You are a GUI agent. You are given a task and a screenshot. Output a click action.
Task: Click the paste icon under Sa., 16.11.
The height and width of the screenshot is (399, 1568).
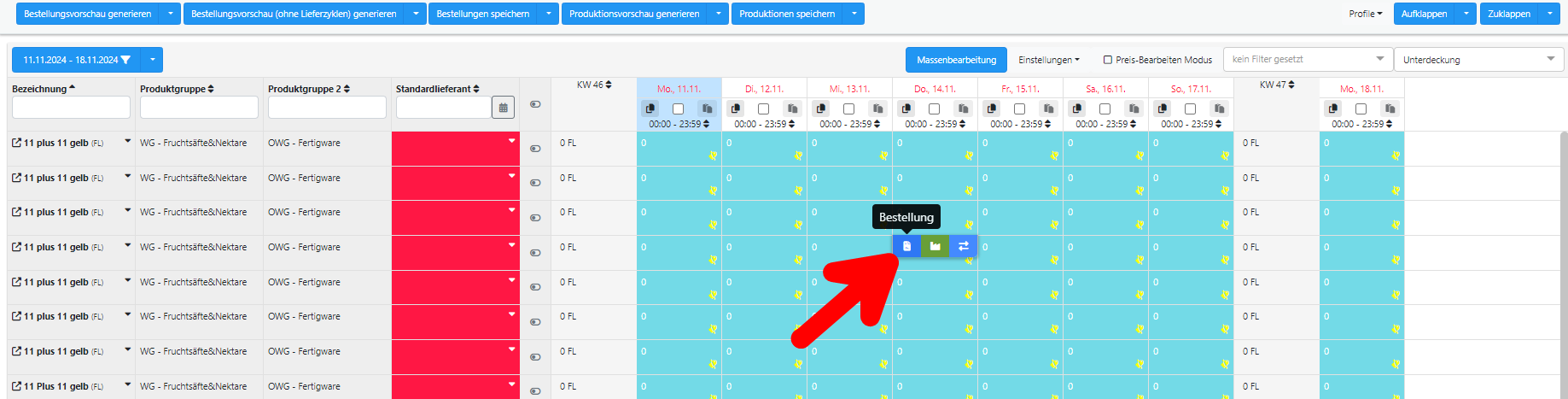click(1134, 109)
